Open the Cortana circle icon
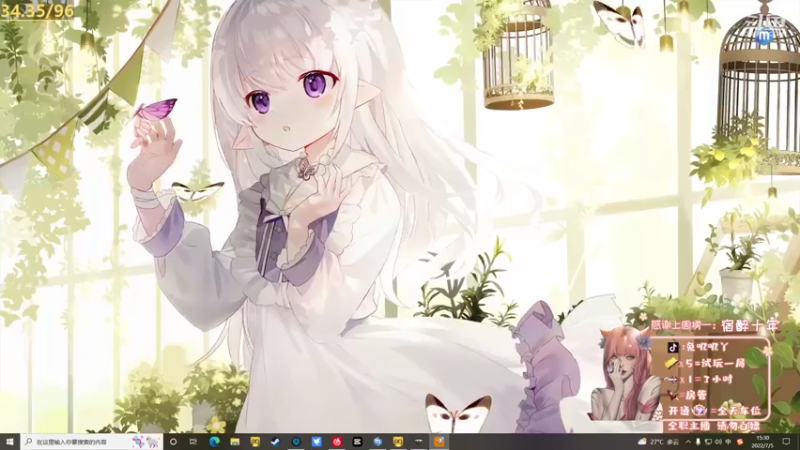800x450 pixels. pyautogui.click(x=173, y=442)
